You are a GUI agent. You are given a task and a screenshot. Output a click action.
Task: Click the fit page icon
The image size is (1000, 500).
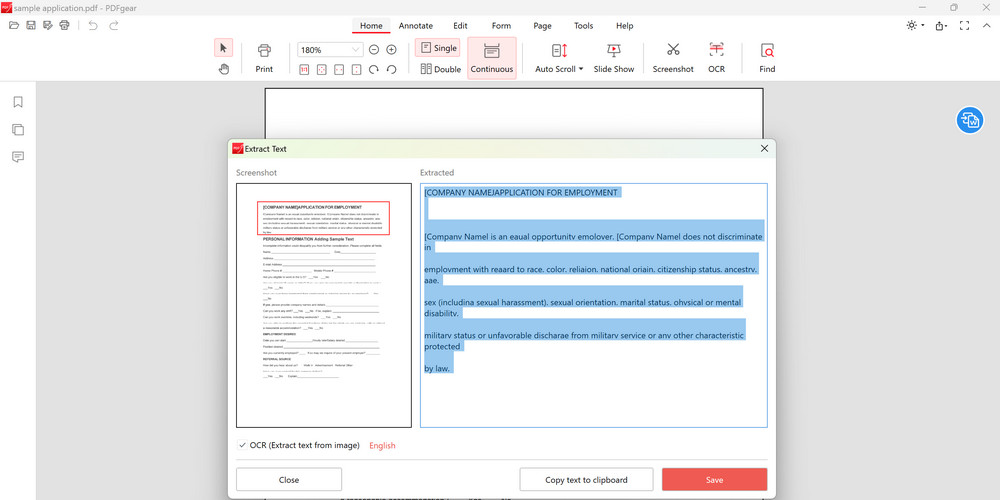(x=321, y=69)
